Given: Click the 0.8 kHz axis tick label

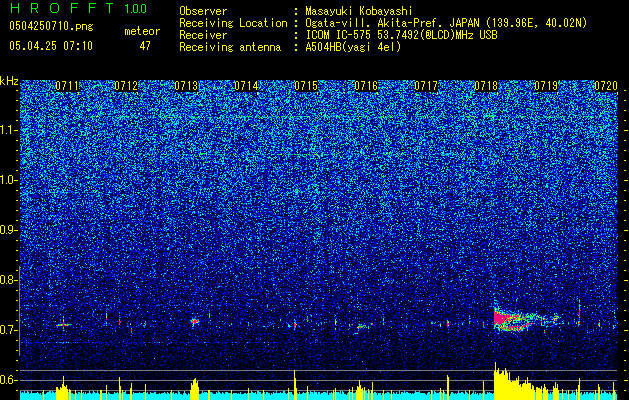Looking at the screenshot, I should point(8,280).
